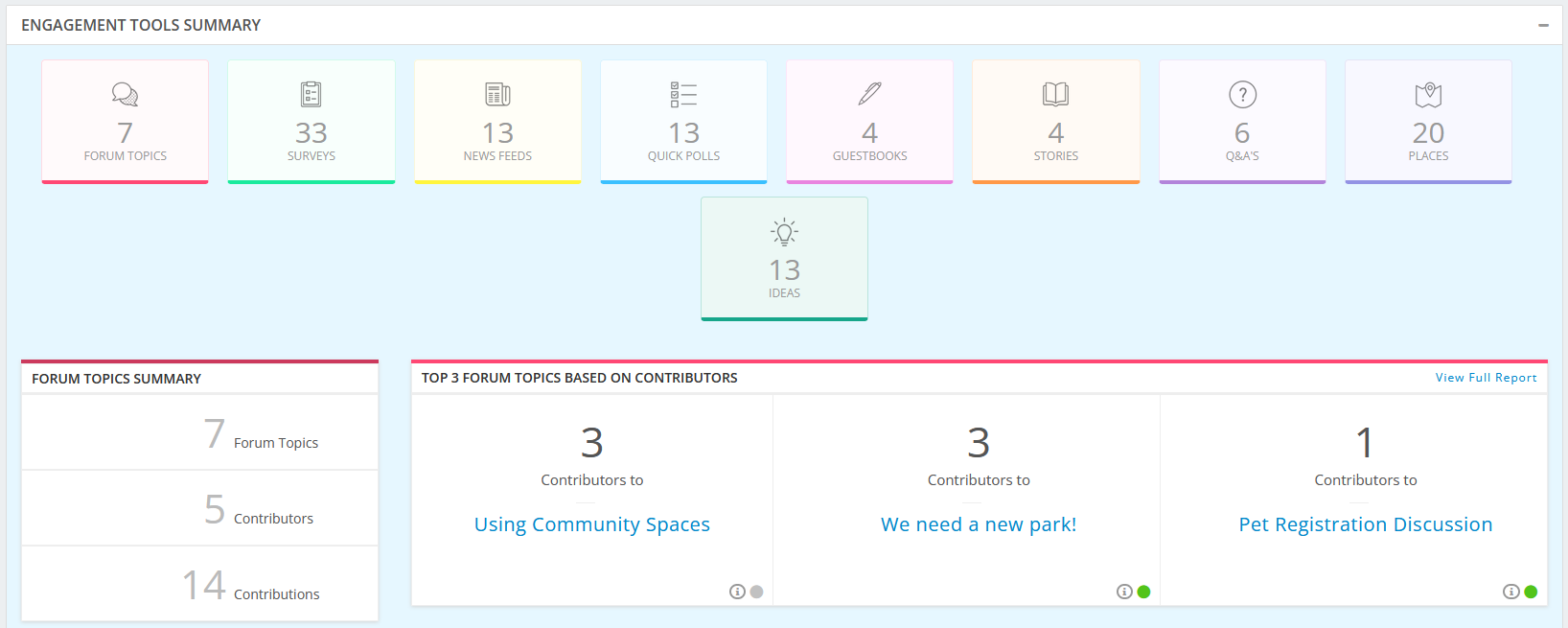This screenshot has width=1568, height=628.
Task: Click the News Feeds newspaper icon
Action: click(x=497, y=94)
